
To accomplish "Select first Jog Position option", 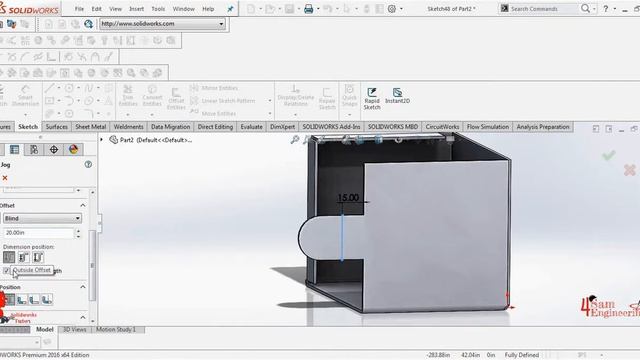I will (x=10, y=300).
